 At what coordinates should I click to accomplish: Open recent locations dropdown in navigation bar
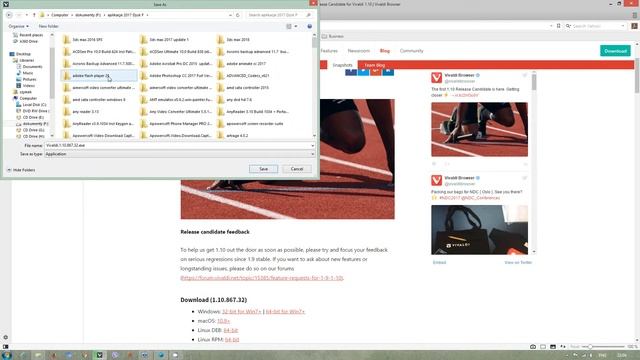point(27,15)
